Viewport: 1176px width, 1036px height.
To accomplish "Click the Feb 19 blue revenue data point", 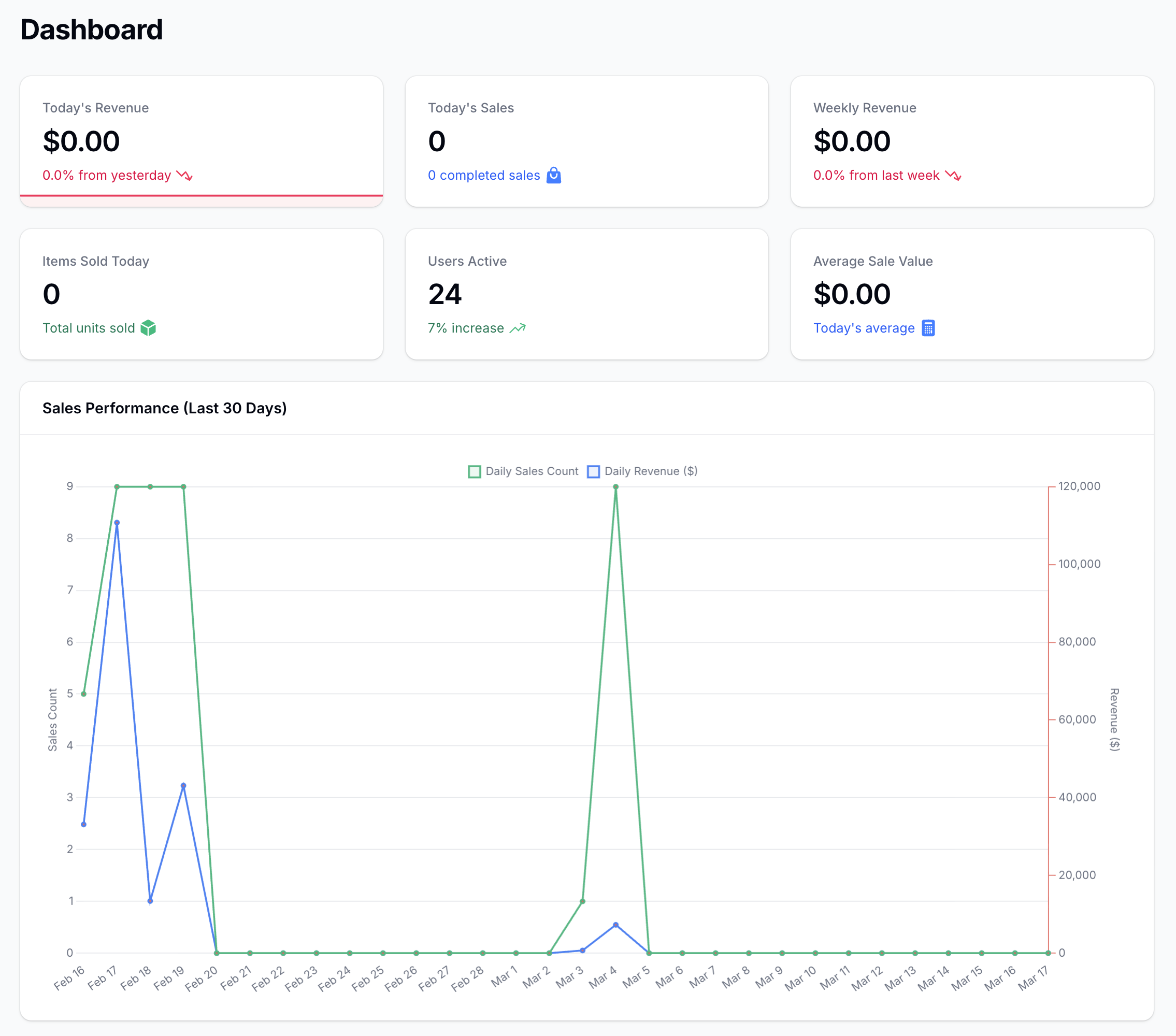I will (x=183, y=785).
